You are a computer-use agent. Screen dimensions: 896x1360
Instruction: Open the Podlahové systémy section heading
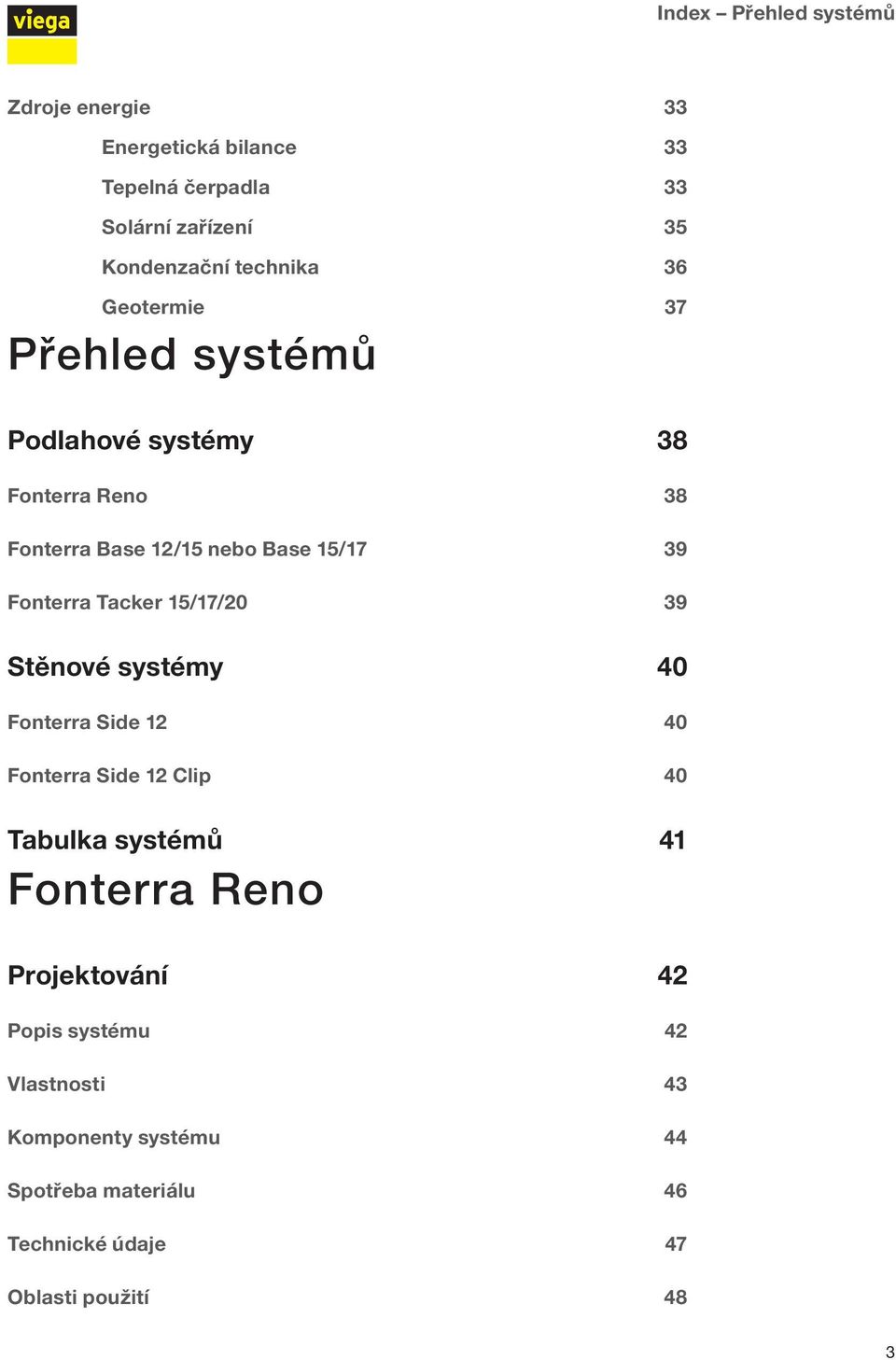tap(131, 441)
